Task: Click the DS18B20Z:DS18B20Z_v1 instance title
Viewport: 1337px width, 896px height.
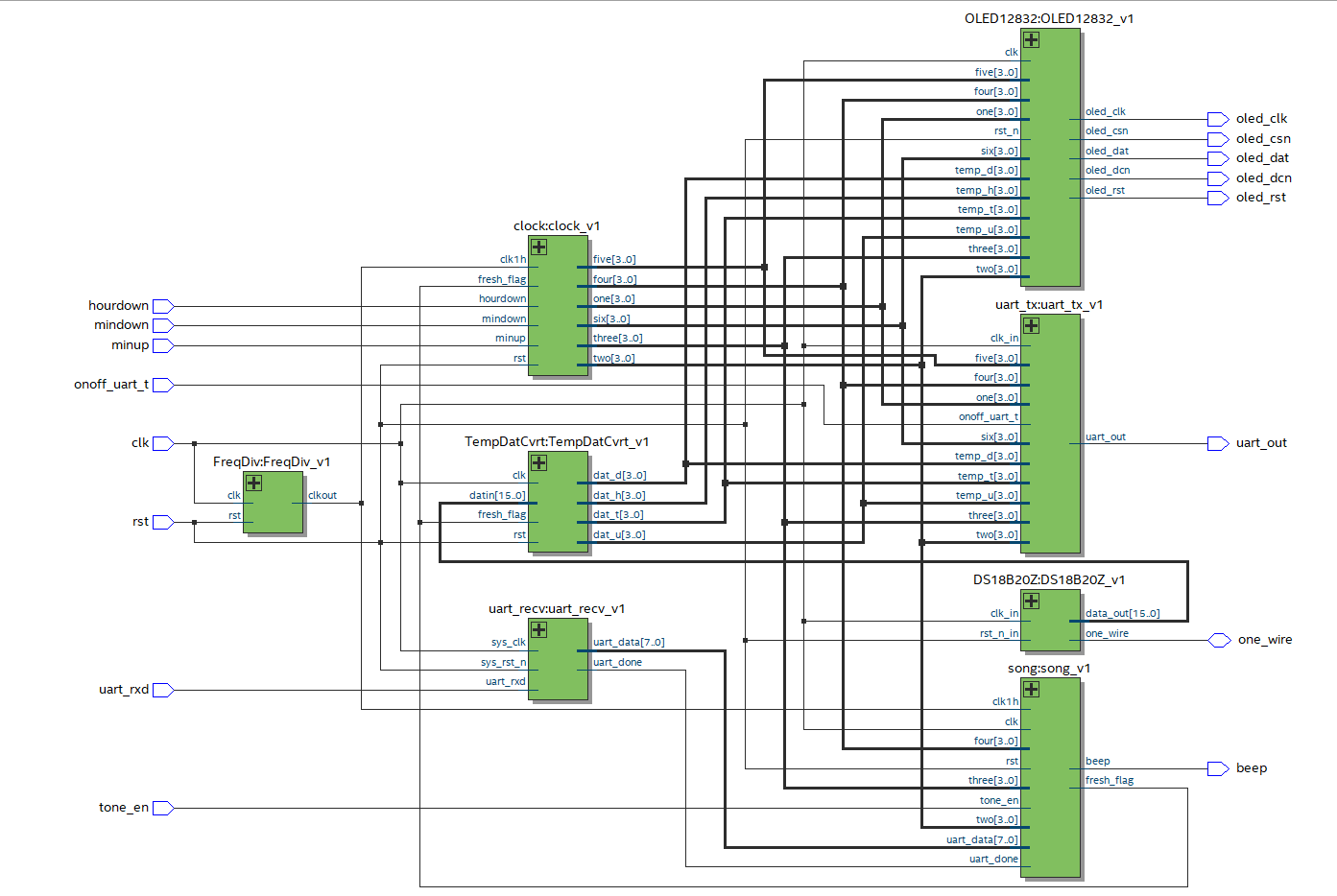Action: [1049, 579]
